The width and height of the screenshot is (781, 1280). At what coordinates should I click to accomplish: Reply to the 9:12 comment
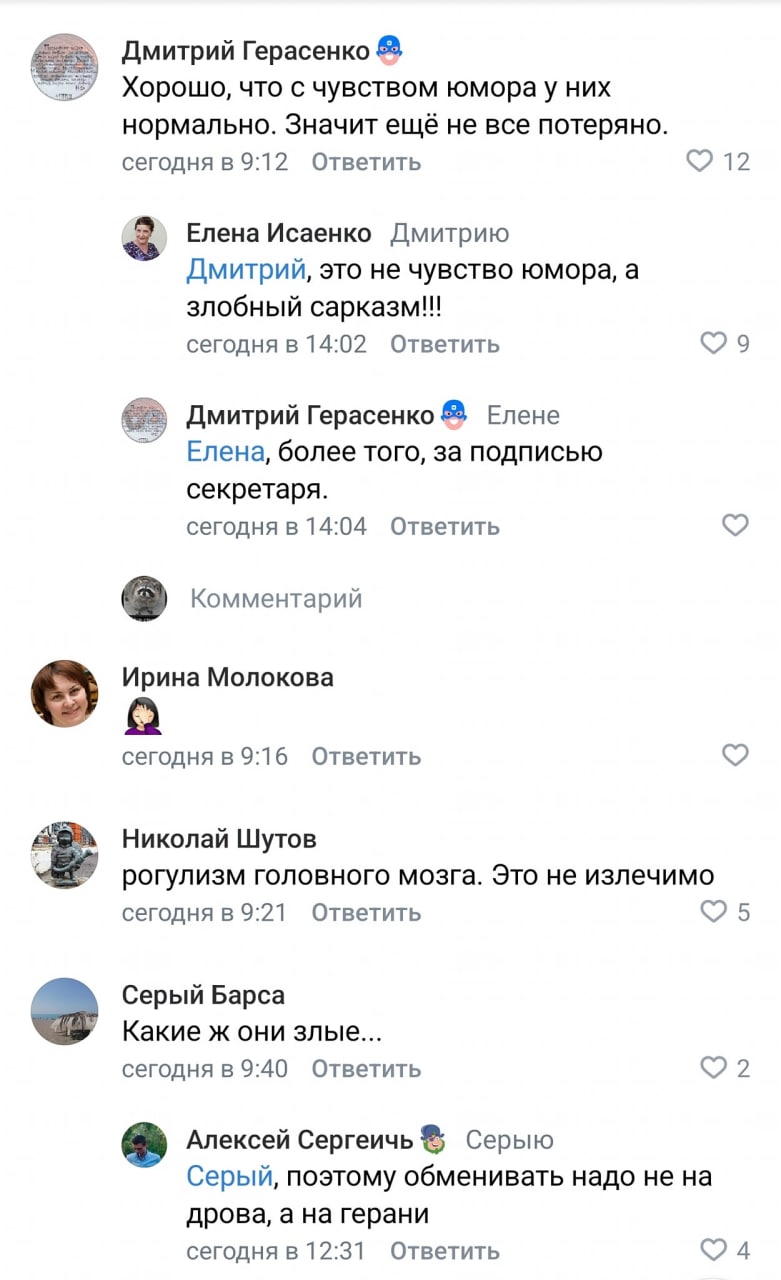[x=366, y=162]
